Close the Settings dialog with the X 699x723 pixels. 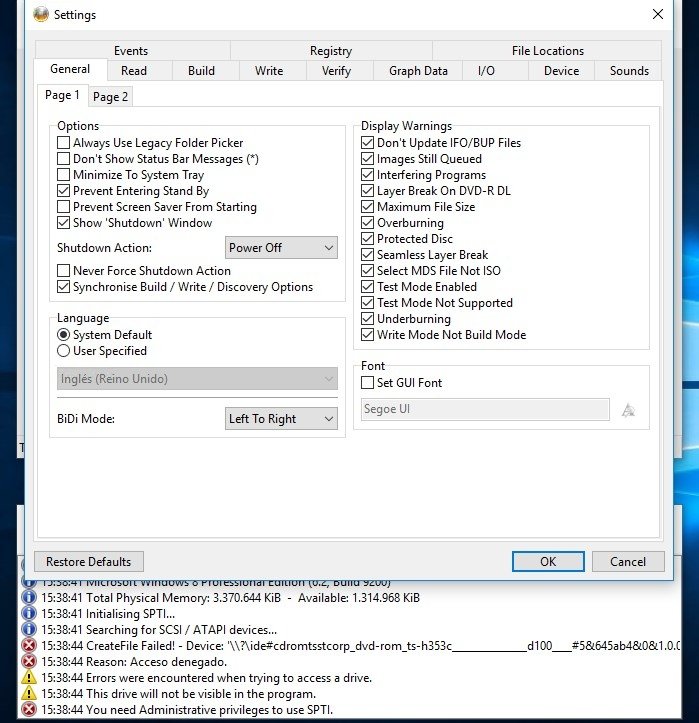click(658, 14)
